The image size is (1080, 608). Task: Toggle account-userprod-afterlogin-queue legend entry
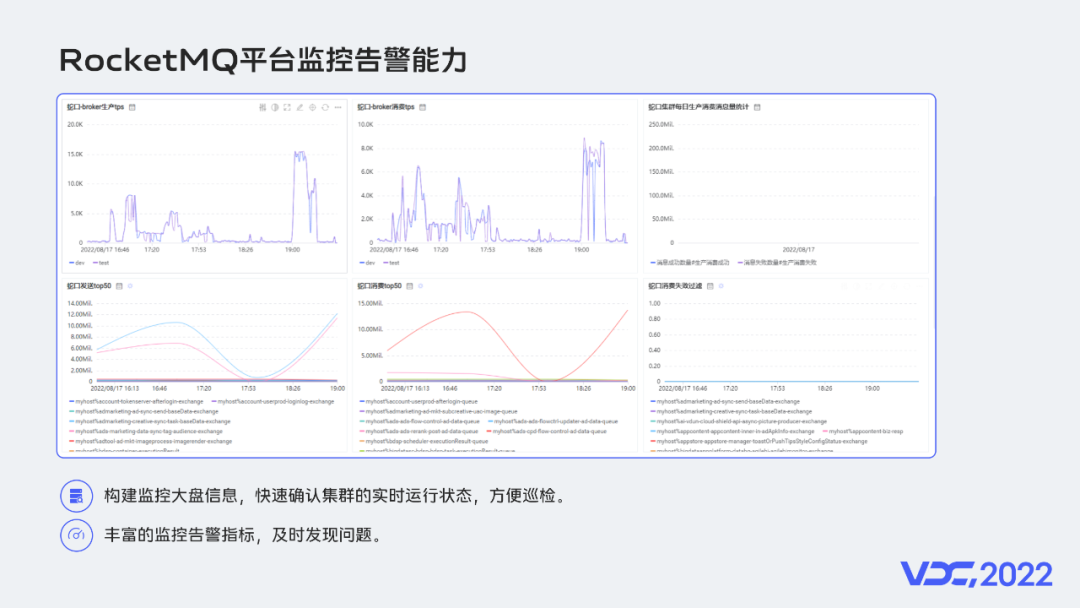pyautogui.click(x=418, y=401)
